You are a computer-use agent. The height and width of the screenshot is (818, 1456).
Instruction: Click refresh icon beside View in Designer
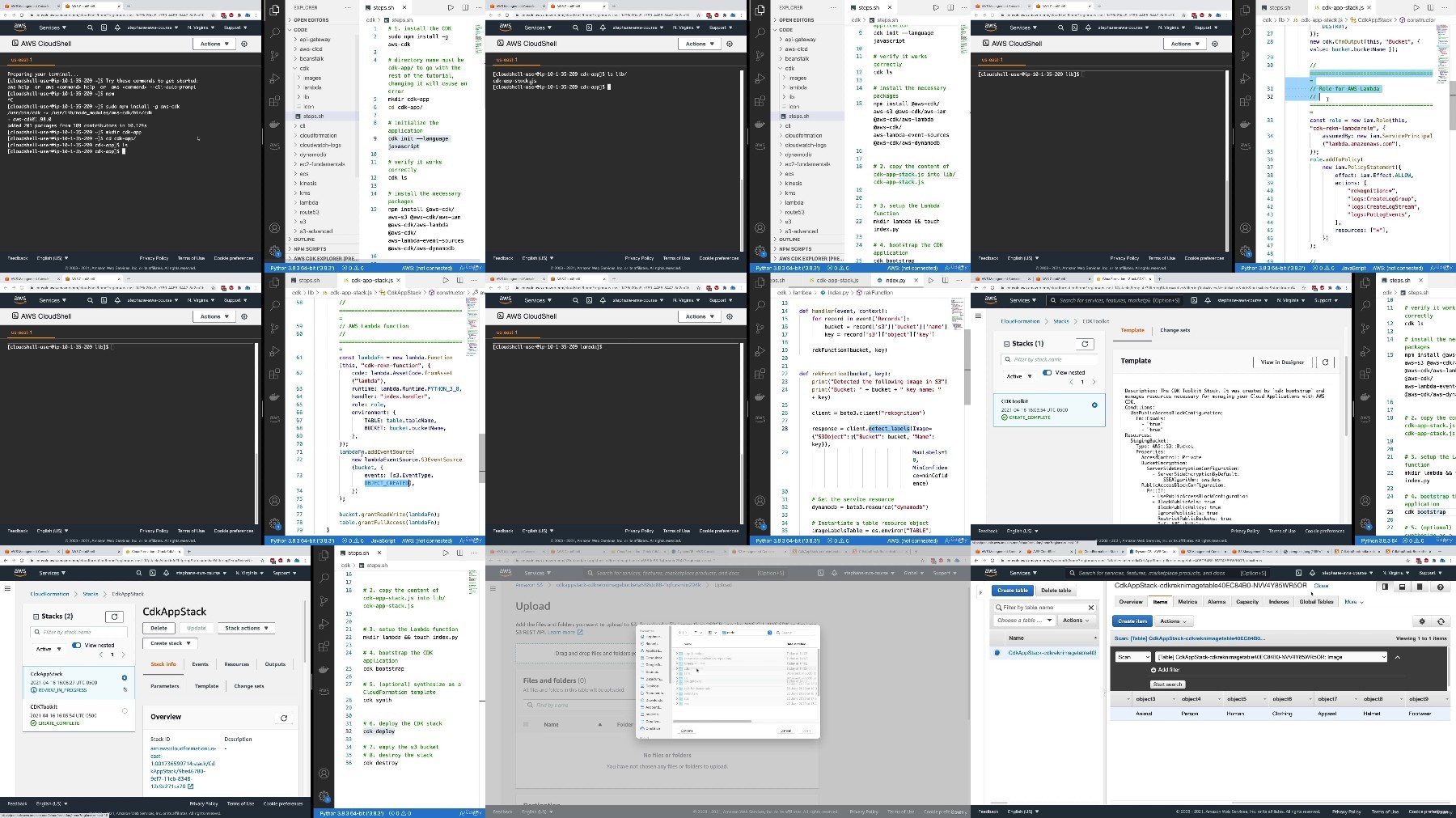tap(1325, 362)
